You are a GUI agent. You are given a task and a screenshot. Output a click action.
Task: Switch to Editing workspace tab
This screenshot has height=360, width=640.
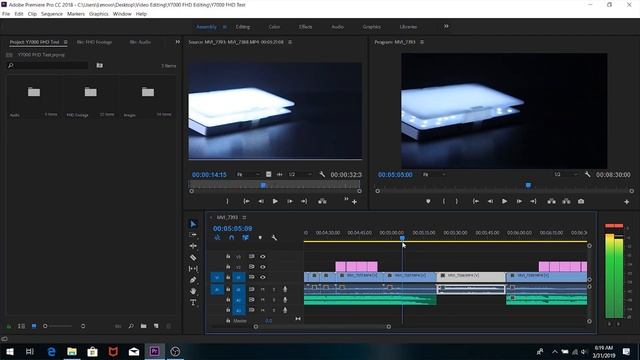[x=242, y=27]
